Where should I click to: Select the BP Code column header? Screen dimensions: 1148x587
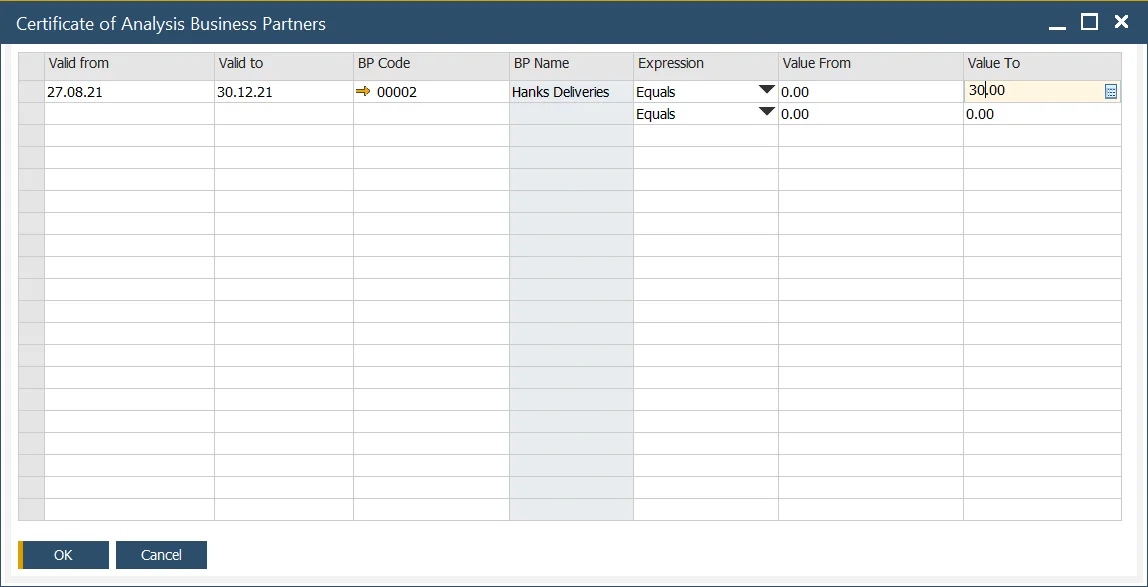(x=430, y=63)
